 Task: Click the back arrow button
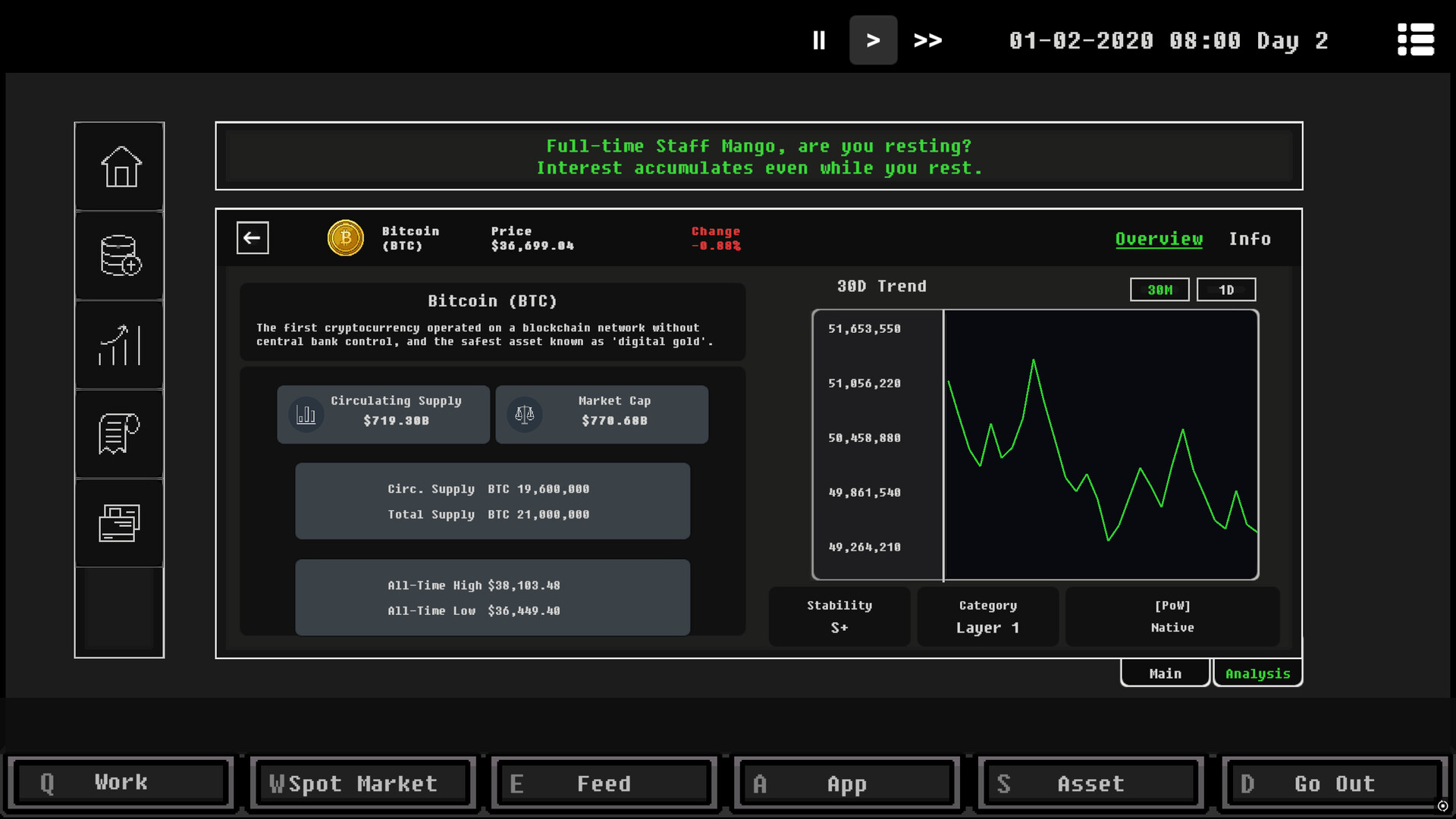[x=253, y=238]
